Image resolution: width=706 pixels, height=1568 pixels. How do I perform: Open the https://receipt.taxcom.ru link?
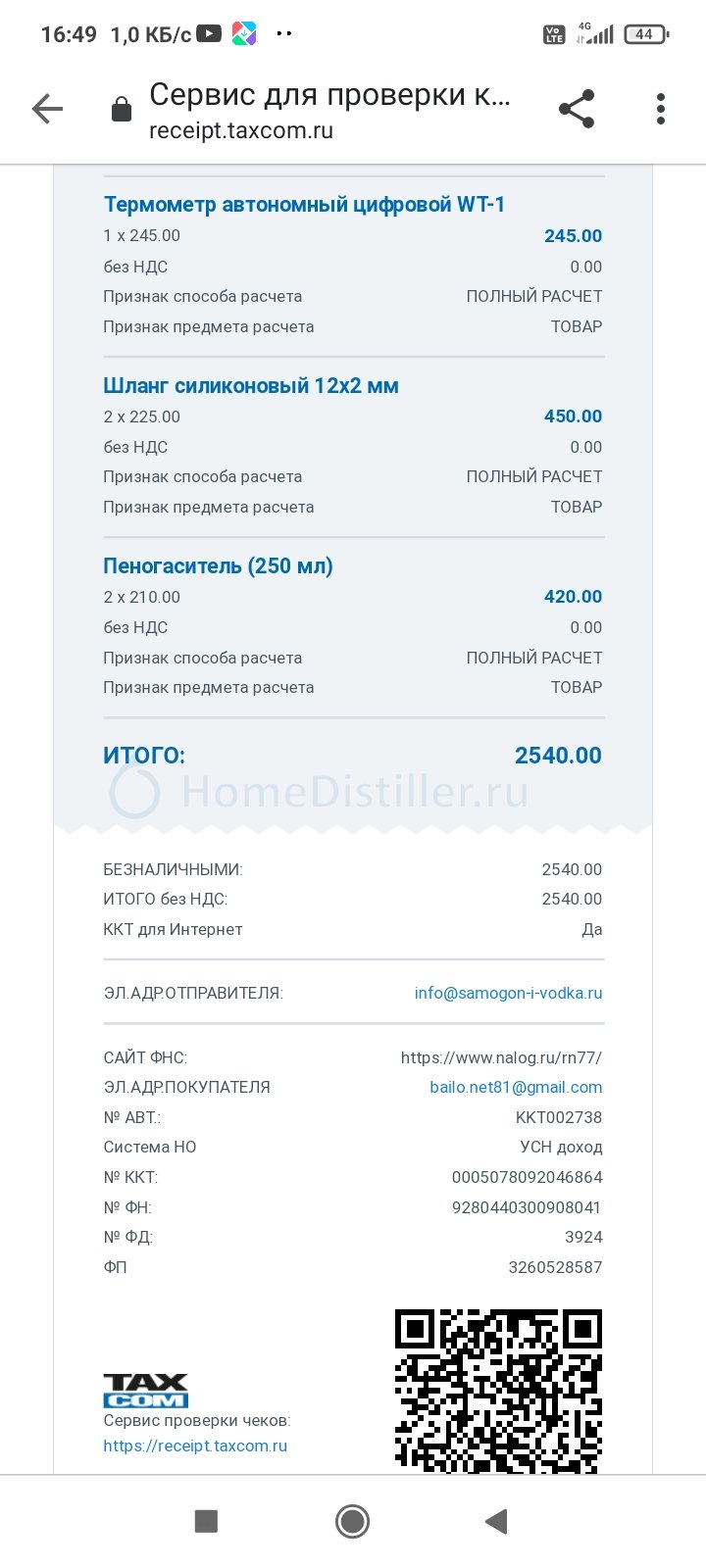[x=195, y=1445]
